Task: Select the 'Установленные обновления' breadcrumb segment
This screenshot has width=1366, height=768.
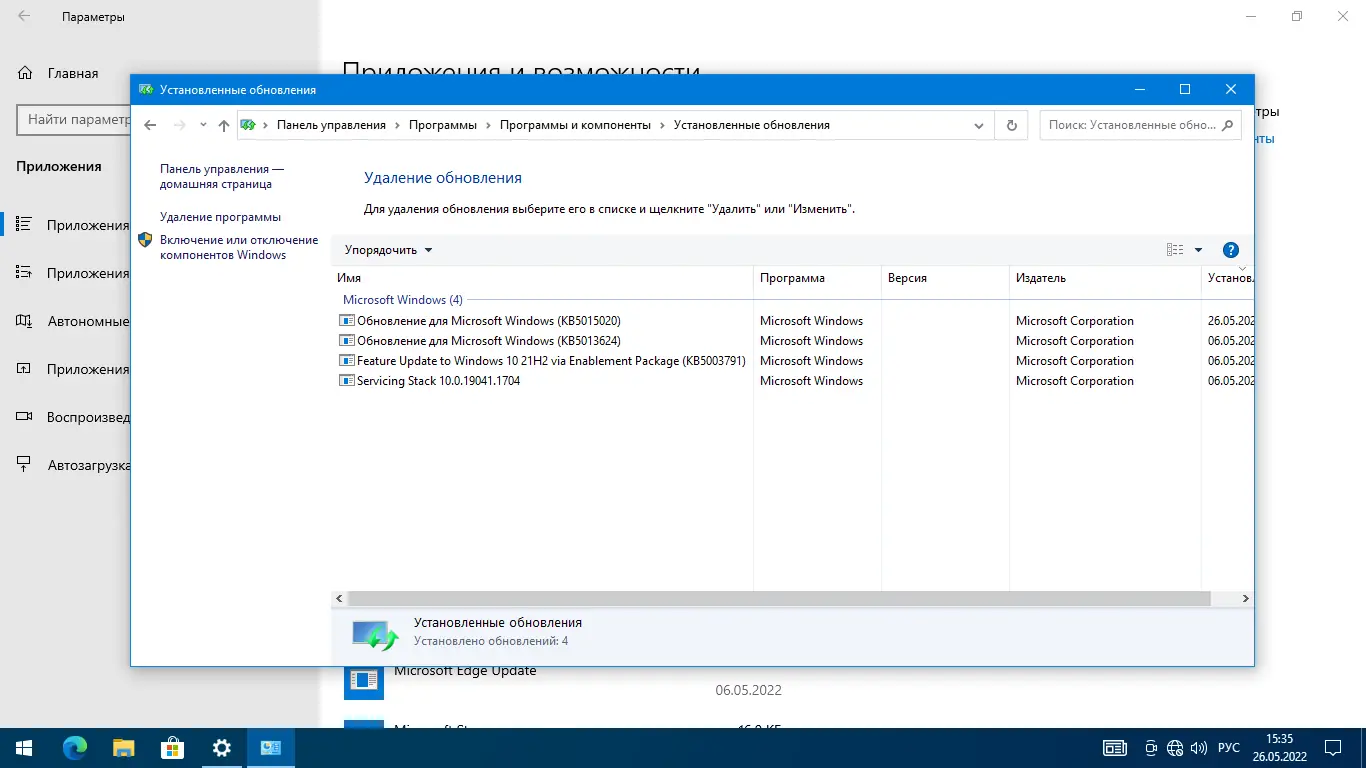Action: (x=752, y=125)
